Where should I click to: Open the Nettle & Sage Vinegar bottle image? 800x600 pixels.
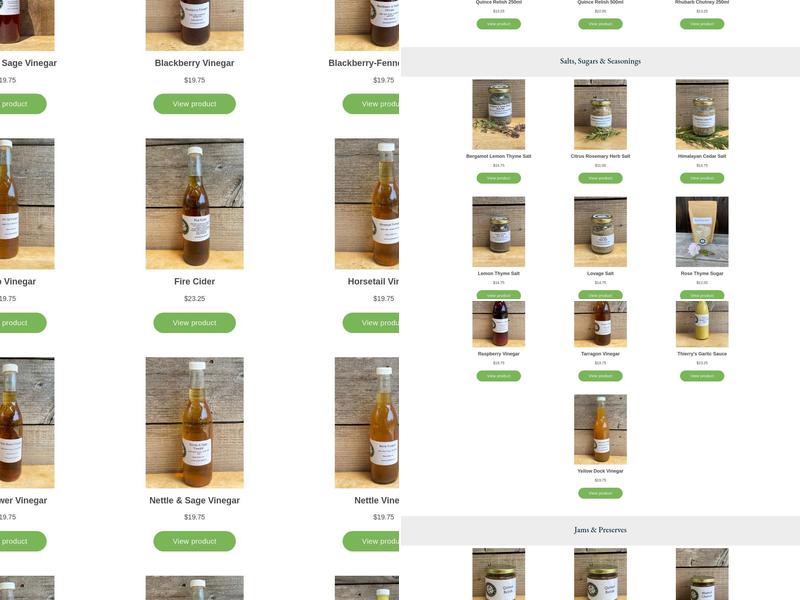point(194,422)
